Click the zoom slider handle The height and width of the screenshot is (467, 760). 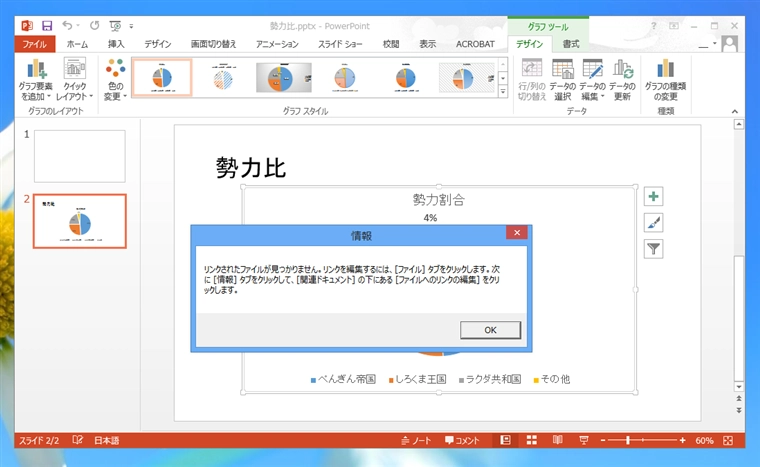click(x=628, y=440)
